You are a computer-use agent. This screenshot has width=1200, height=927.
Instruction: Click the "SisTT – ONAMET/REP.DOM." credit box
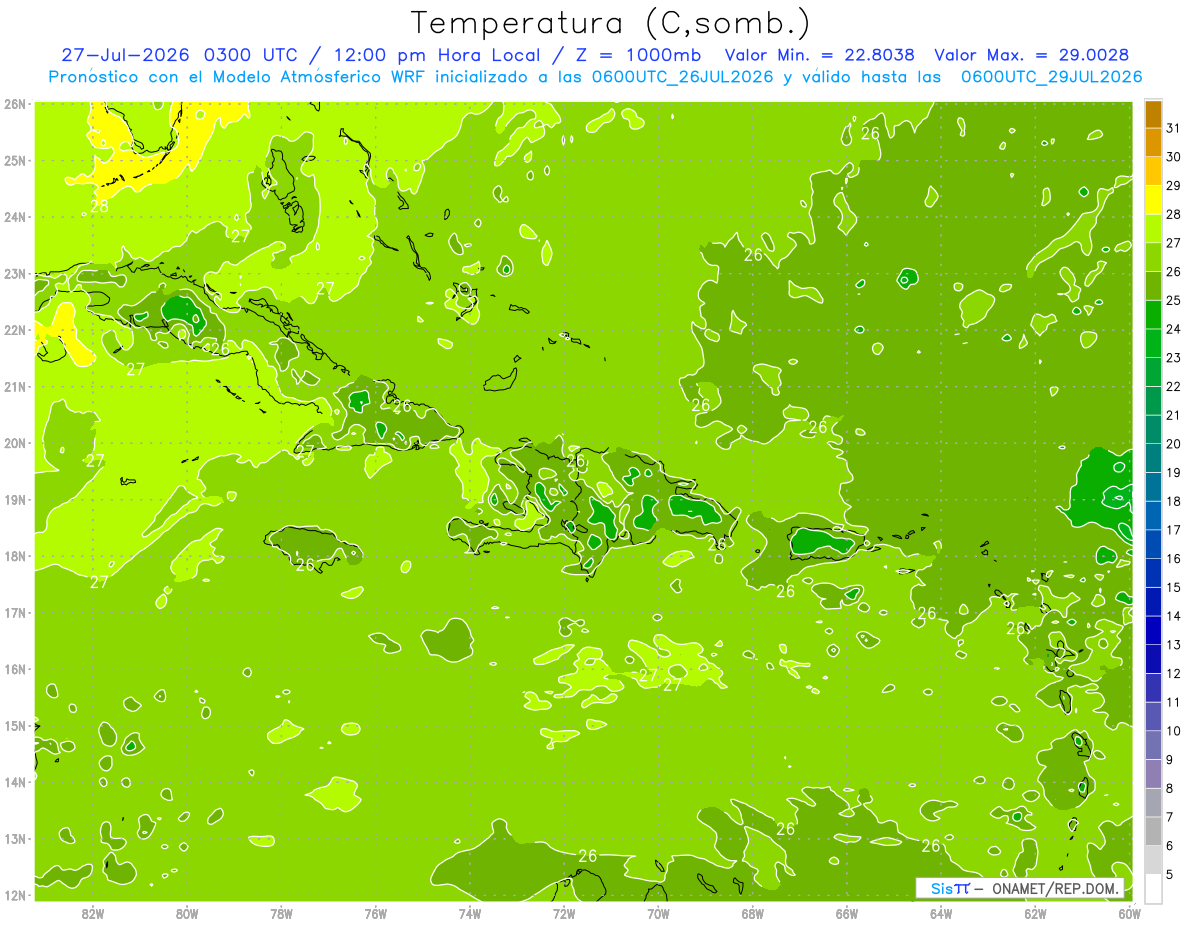(1020, 888)
